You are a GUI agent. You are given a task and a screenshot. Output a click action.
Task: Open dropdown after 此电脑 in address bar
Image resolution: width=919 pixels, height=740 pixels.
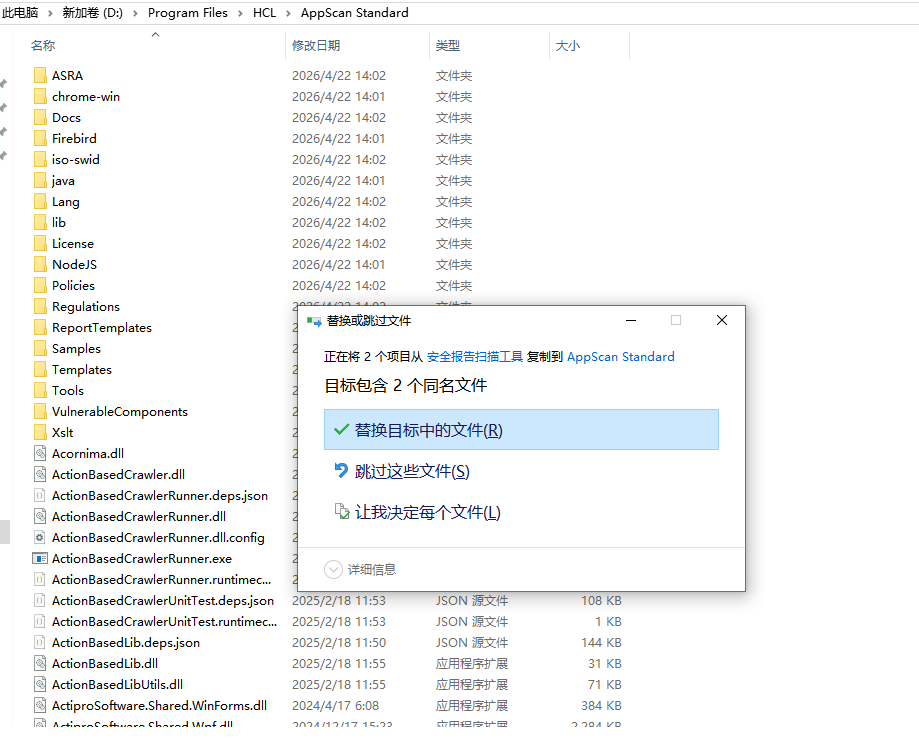(50, 13)
